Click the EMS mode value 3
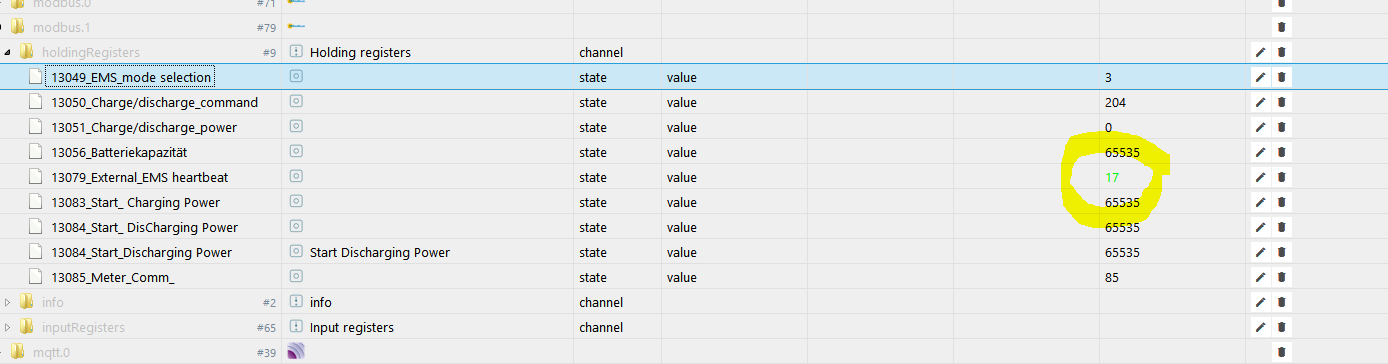The image size is (1388, 364). click(1108, 77)
